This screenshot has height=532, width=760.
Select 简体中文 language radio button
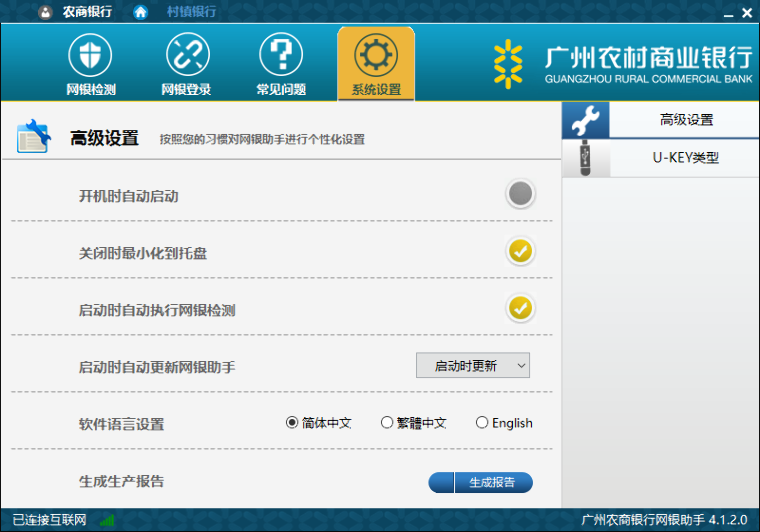[293, 423]
